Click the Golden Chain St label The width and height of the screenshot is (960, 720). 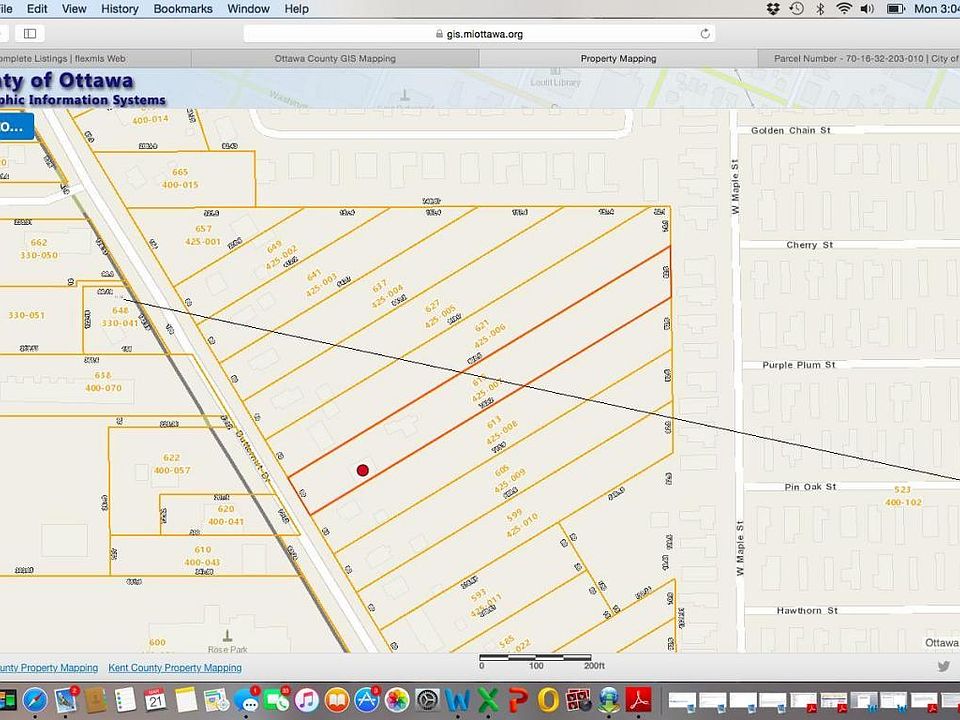791,130
